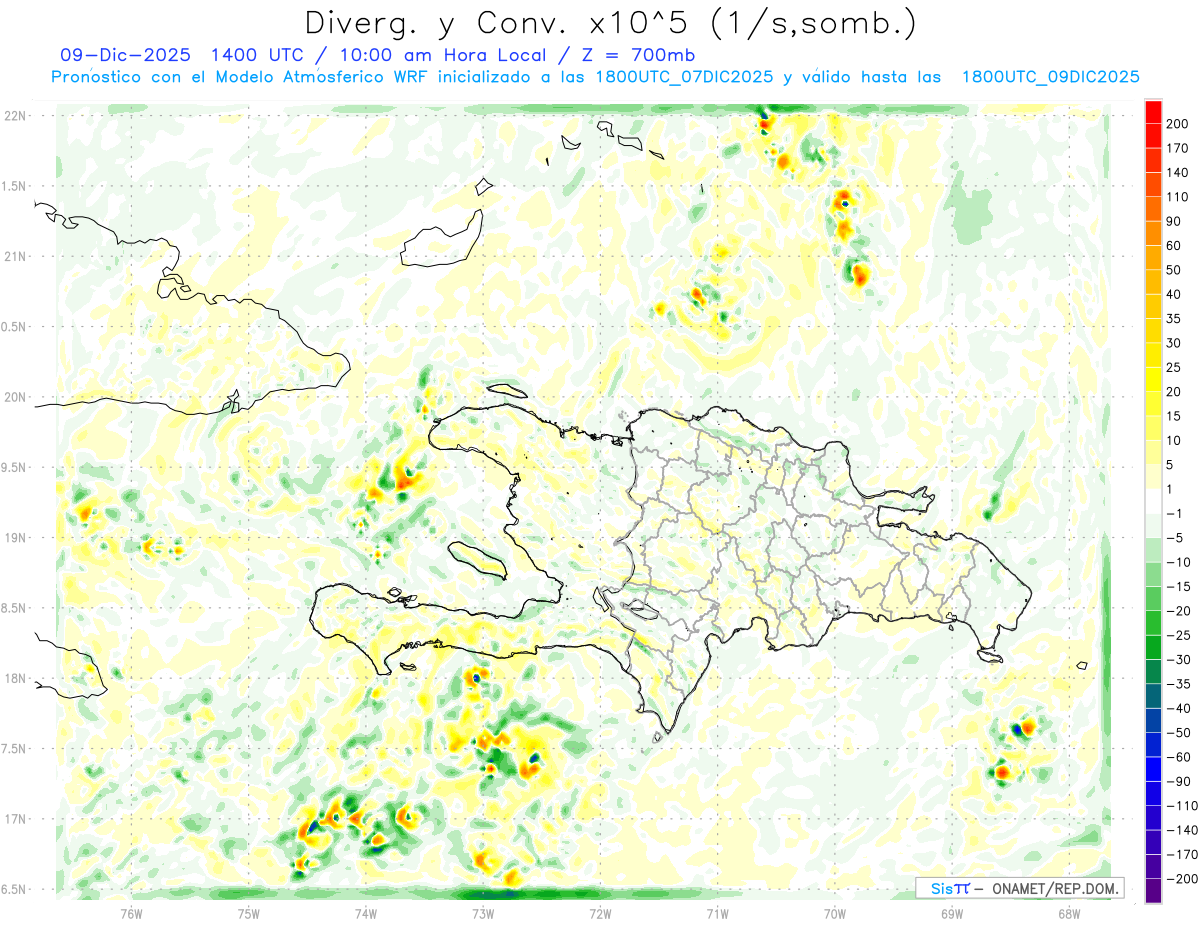Click the "74W" longitude label
The image size is (1200, 927).
point(366,913)
